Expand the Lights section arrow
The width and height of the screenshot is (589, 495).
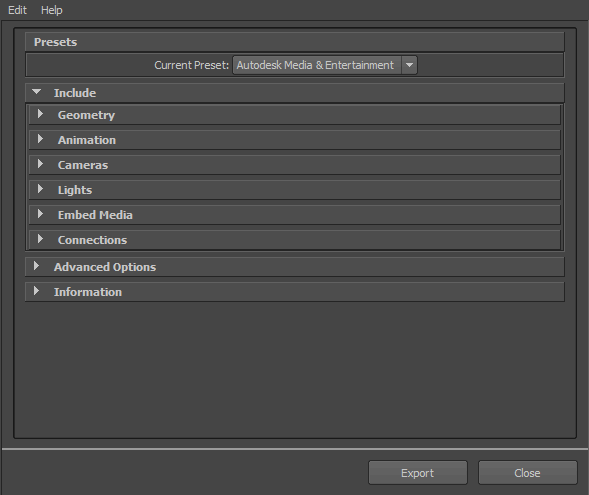tap(40, 189)
